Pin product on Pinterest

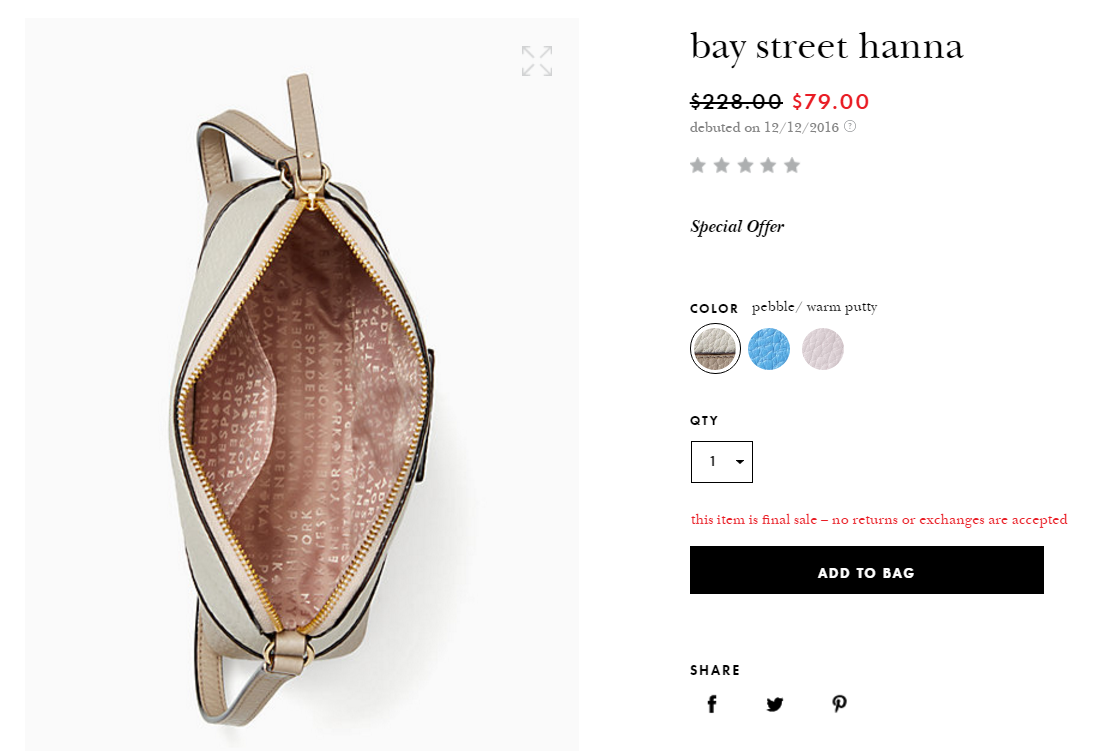(839, 704)
